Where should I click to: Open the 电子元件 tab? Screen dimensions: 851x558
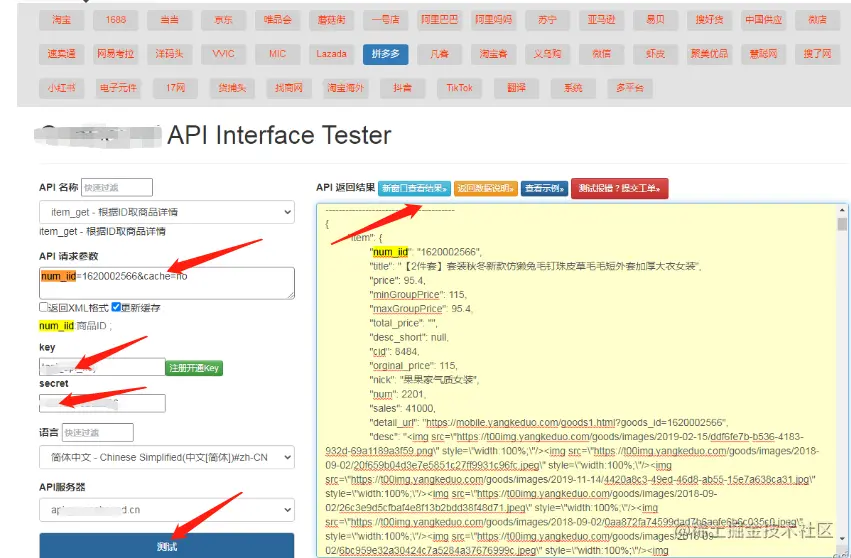[x=118, y=88]
